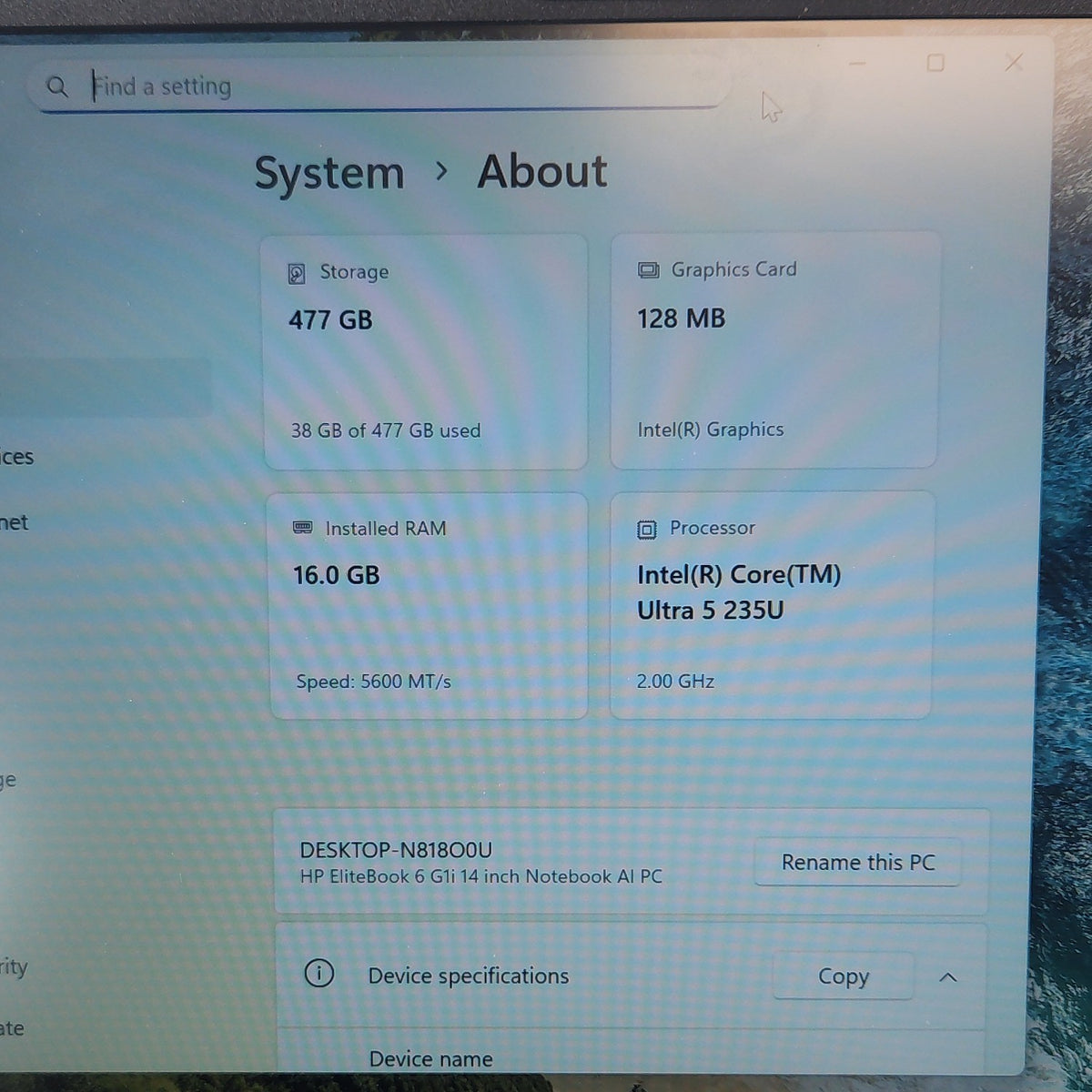1092x1092 pixels.
Task: Select HP EliteBook 6 G1i model text
Action: [481, 876]
